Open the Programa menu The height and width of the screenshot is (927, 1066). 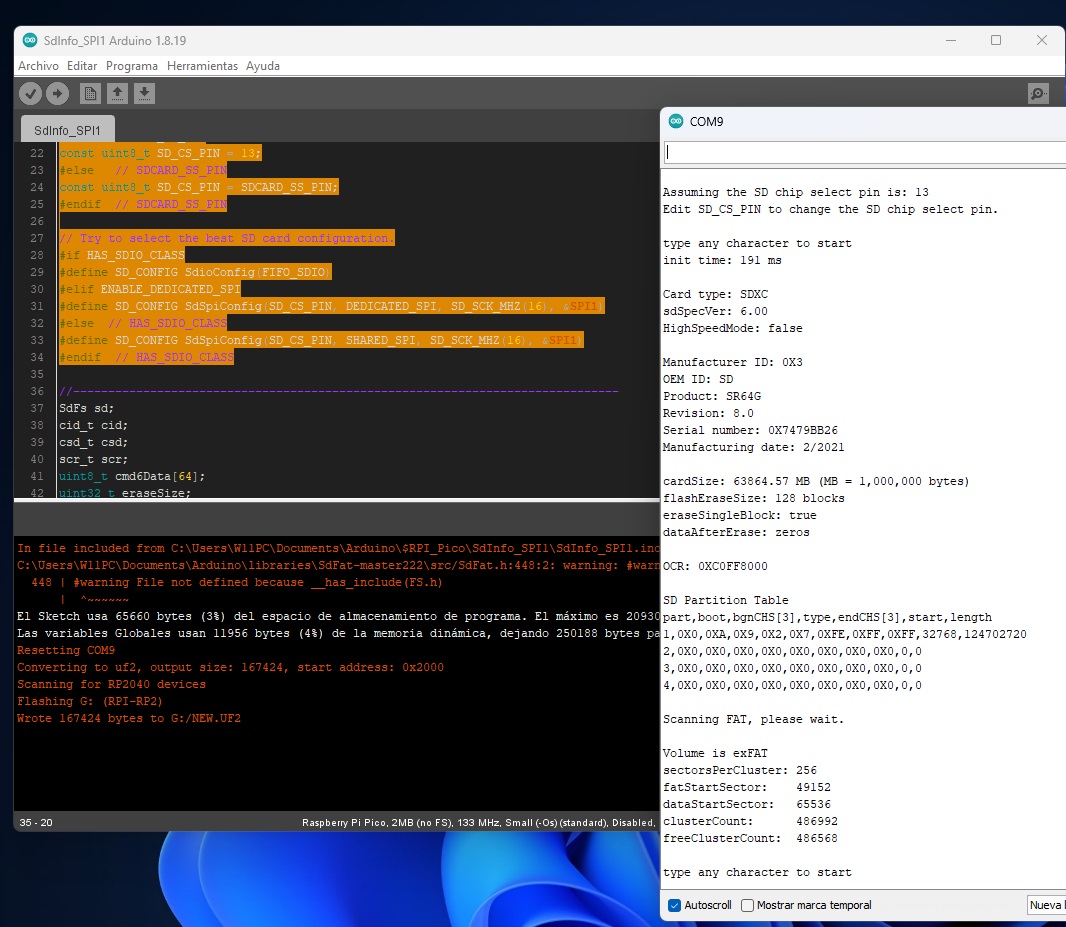[x=132, y=66]
